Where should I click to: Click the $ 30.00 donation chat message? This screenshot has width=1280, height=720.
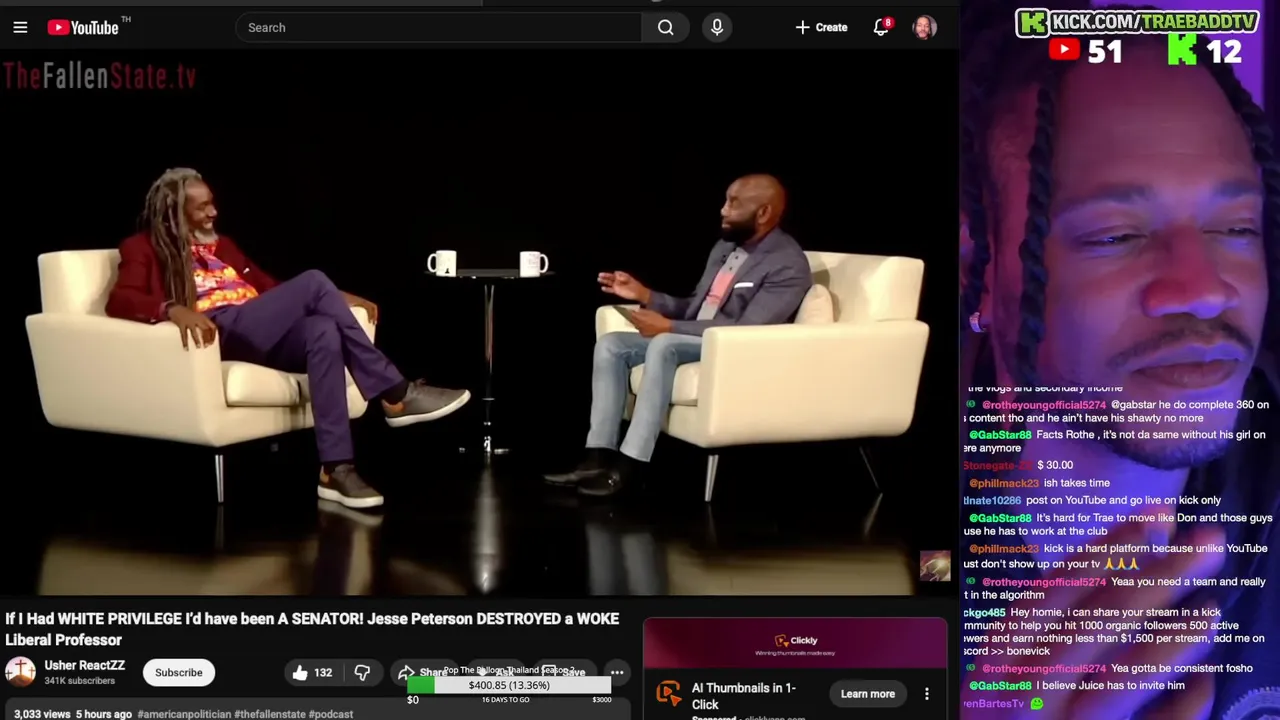coord(1055,465)
